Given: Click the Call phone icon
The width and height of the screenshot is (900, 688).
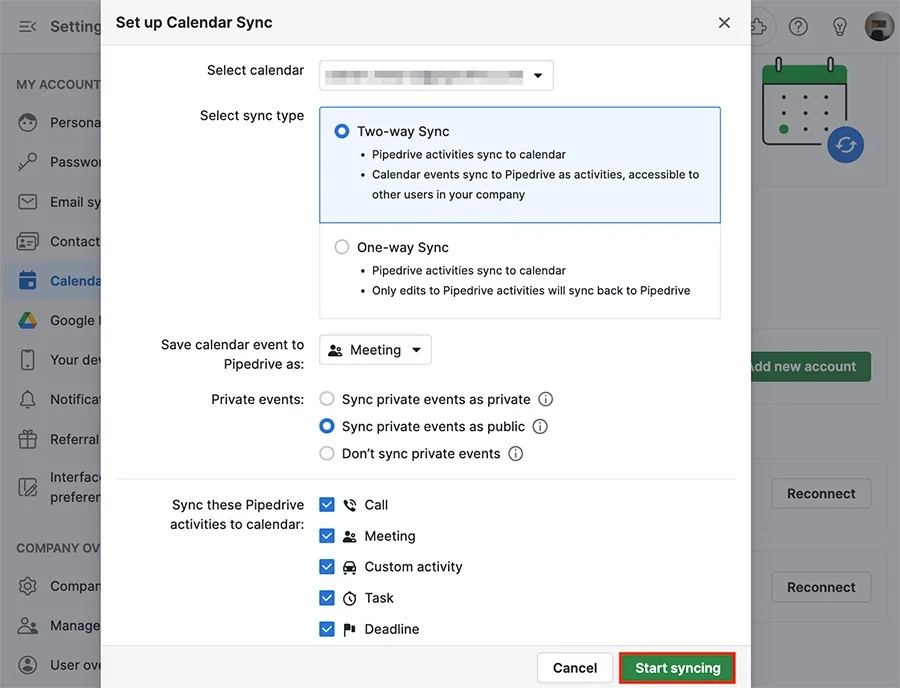Looking at the screenshot, I should 350,505.
